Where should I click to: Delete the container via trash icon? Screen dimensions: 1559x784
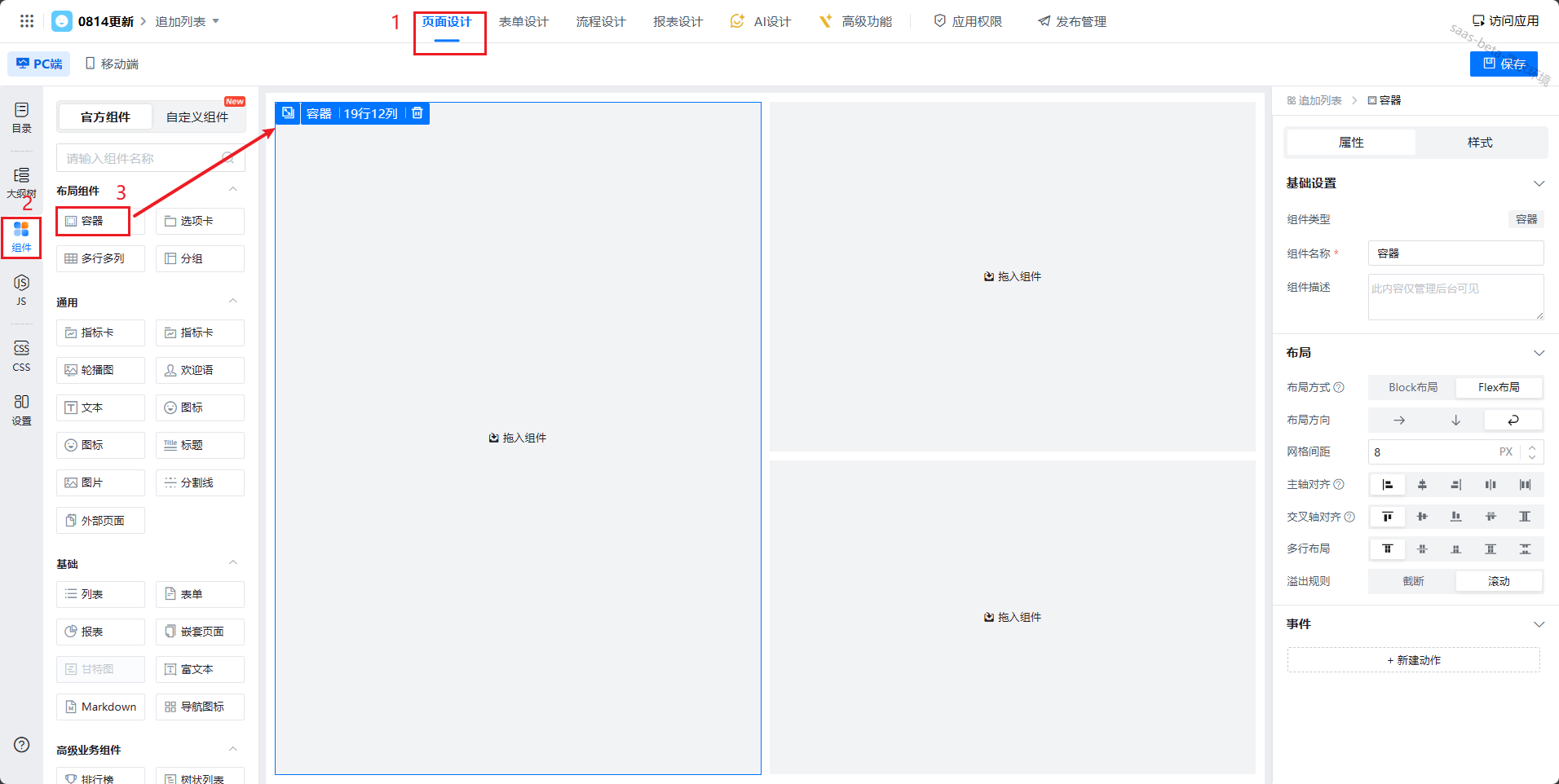(417, 113)
